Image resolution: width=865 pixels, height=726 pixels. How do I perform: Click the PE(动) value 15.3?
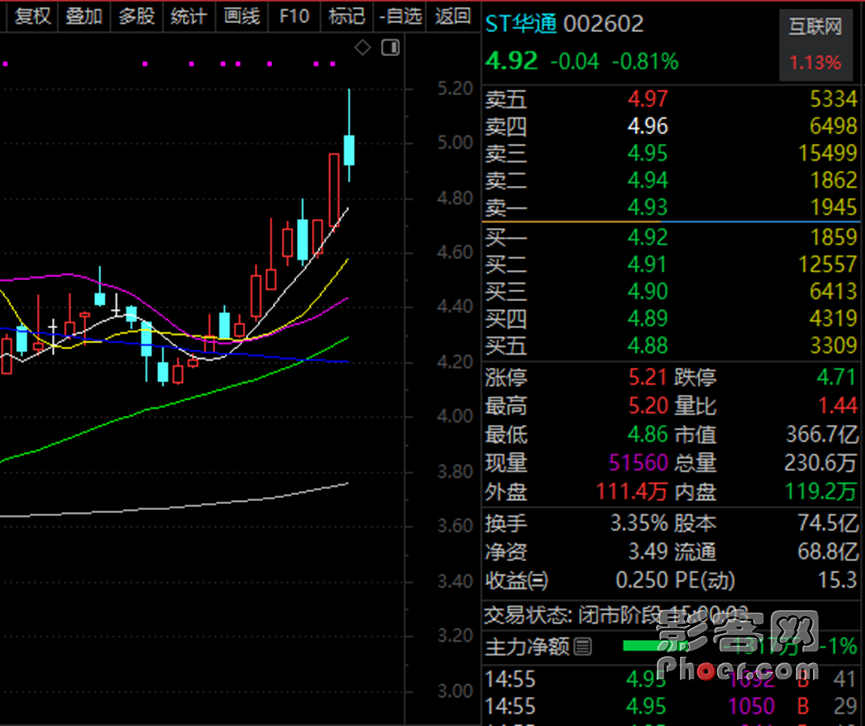(837, 580)
